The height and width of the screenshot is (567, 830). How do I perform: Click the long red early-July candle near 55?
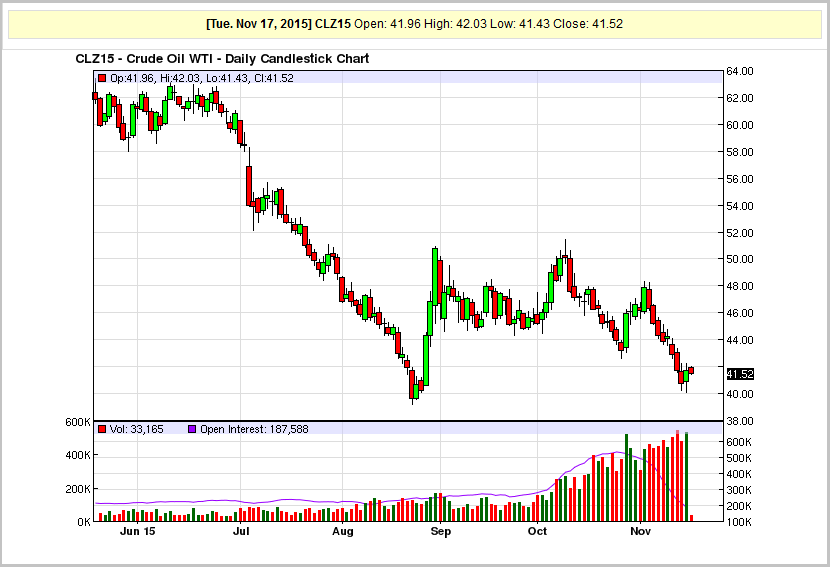coord(249,186)
